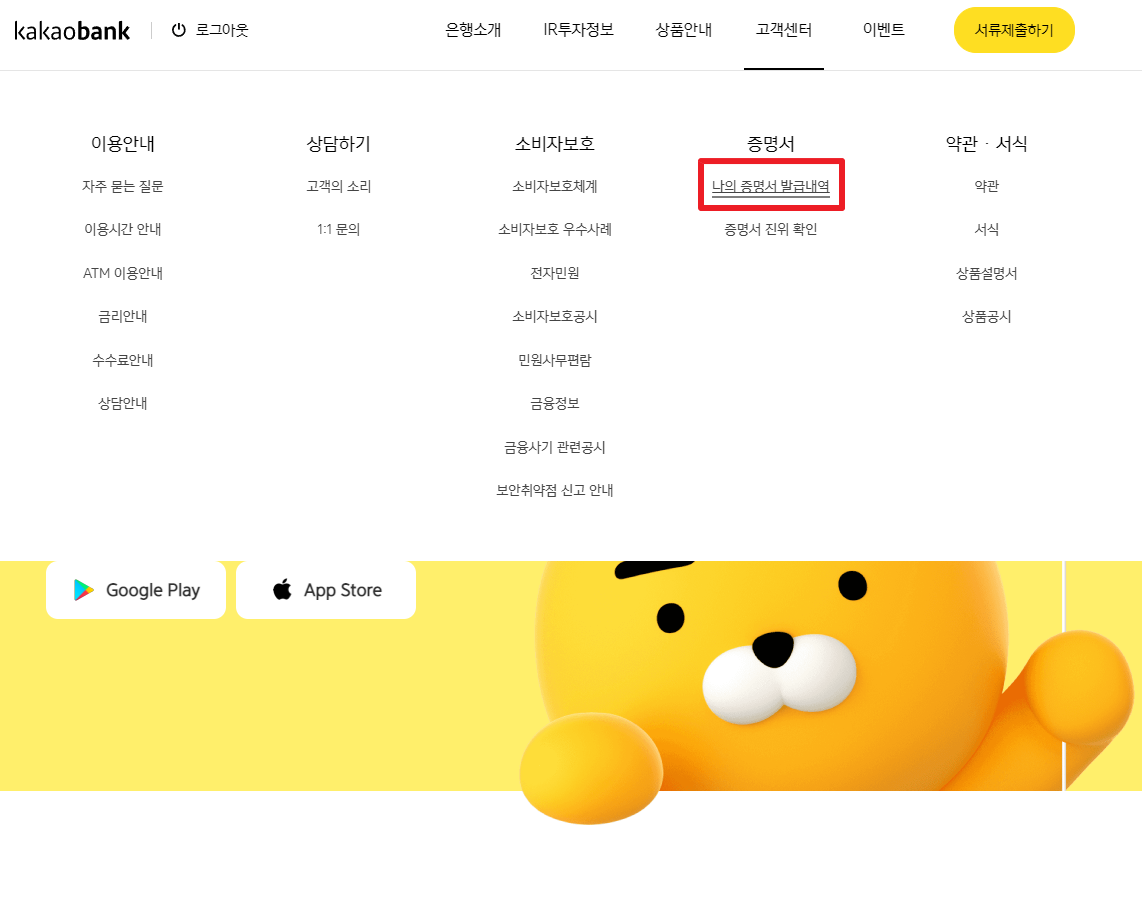Open 전자민원 under 소비자보호
1142x908 pixels.
click(555, 273)
